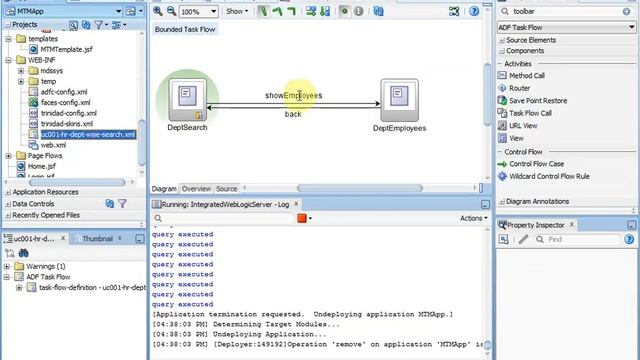Image resolution: width=640 pixels, height=360 pixels.
Task: Click the Projects refresh icon
Action: coord(86,25)
